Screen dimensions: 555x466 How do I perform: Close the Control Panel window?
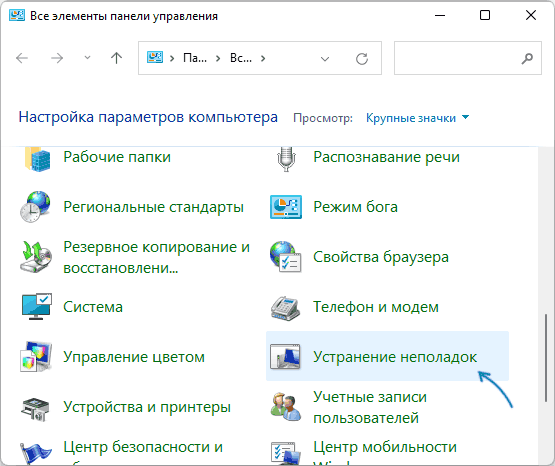tap(531, 15)
